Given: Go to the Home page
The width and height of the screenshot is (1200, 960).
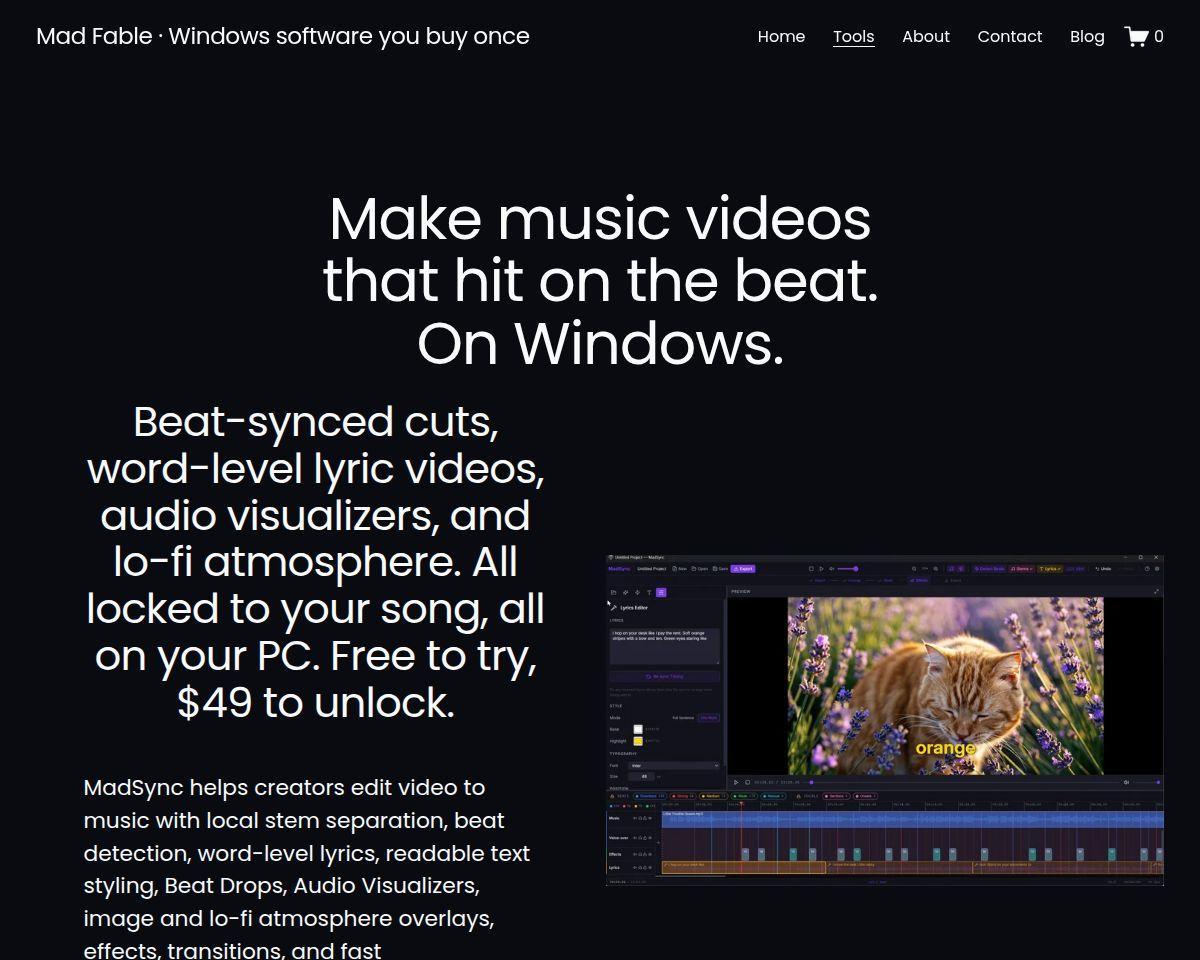Looking at the screenshot, I should click(x=781, y=37).
